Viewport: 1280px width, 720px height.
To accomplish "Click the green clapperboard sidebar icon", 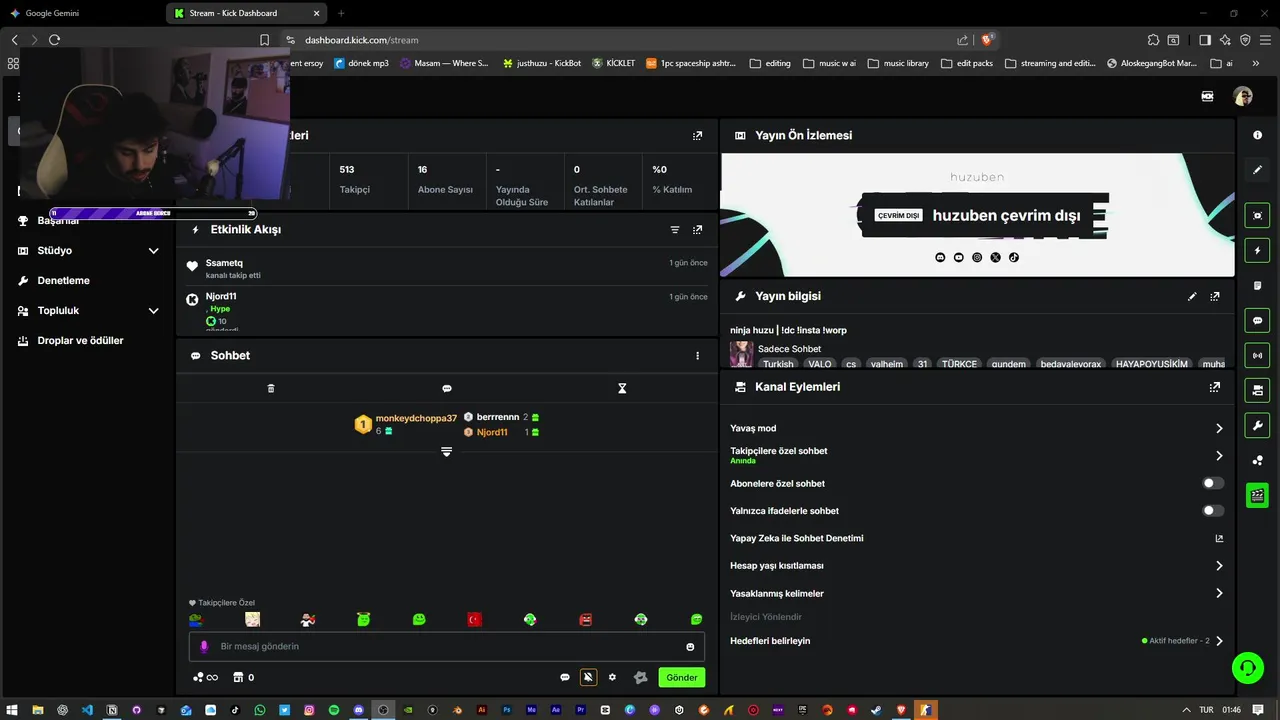I will tap(1257, 495).
